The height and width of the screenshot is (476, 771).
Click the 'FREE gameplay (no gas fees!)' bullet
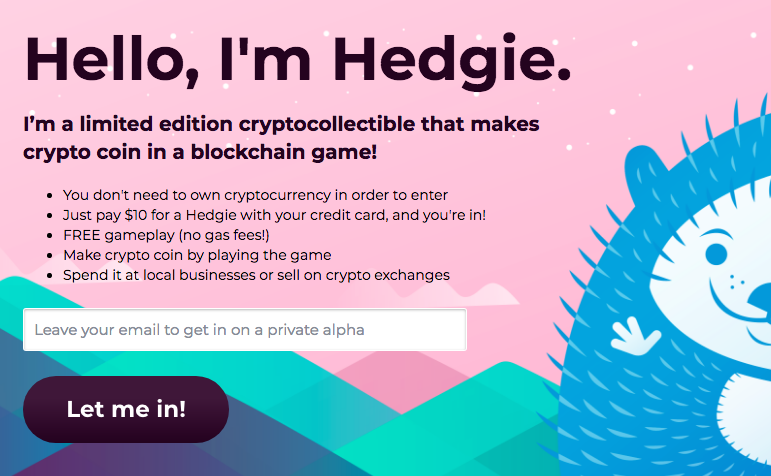coord(166,235)
